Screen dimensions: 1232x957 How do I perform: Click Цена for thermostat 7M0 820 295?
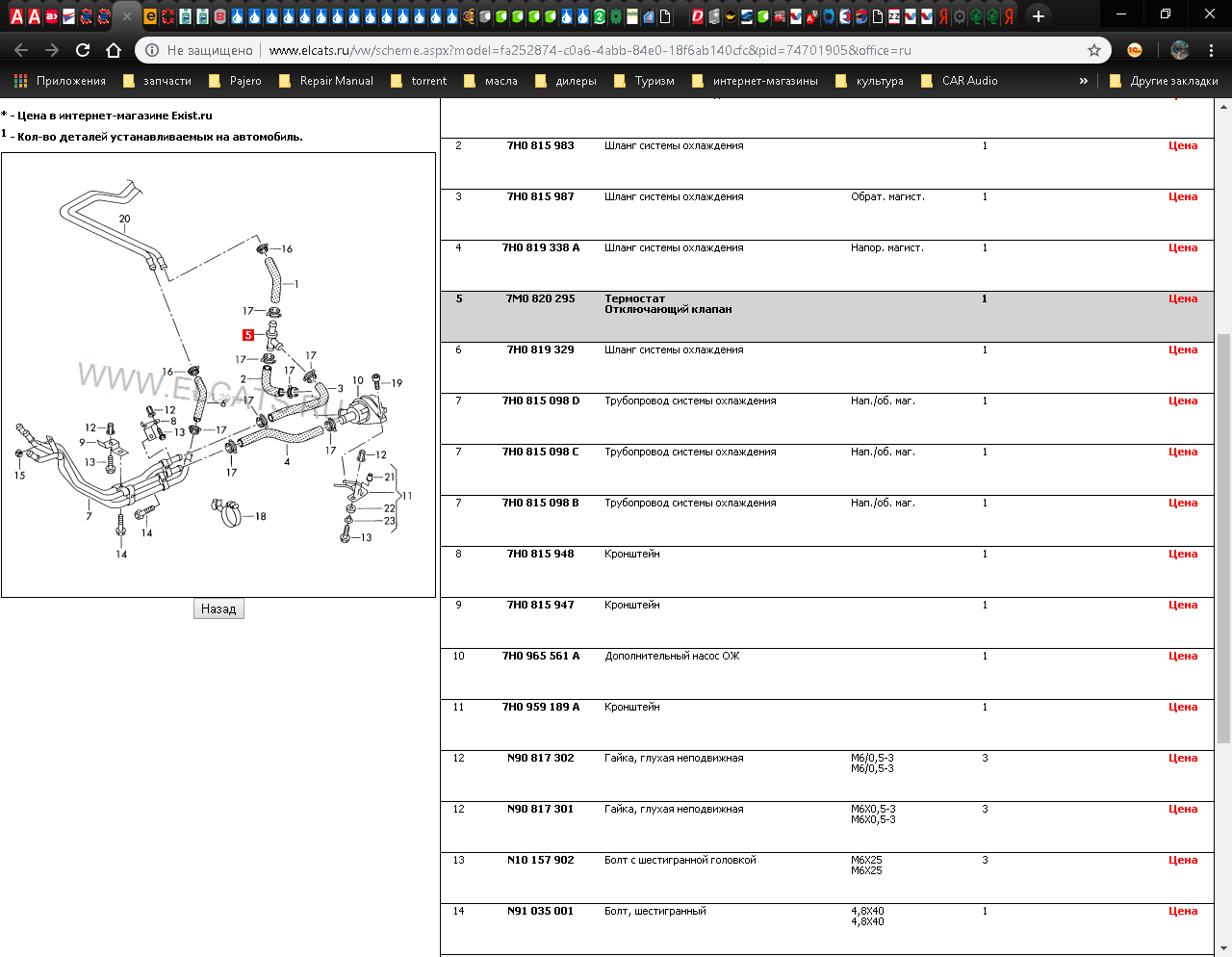1183,298
